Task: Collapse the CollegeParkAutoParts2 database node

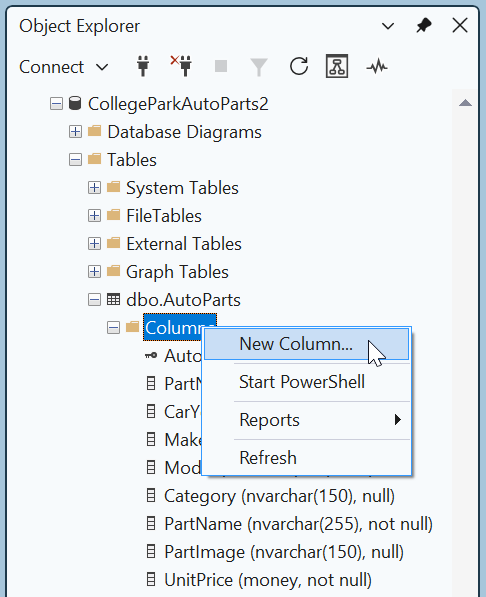Action: [56, 104]
